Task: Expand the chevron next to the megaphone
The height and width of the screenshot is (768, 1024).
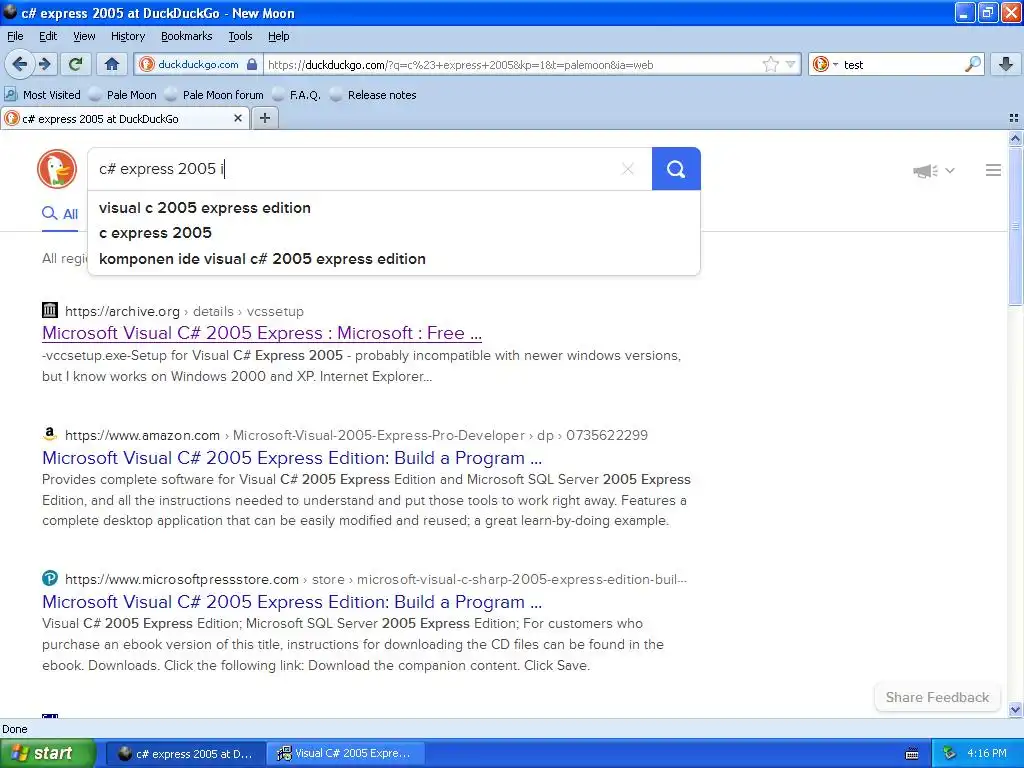Action: [950, 170]
